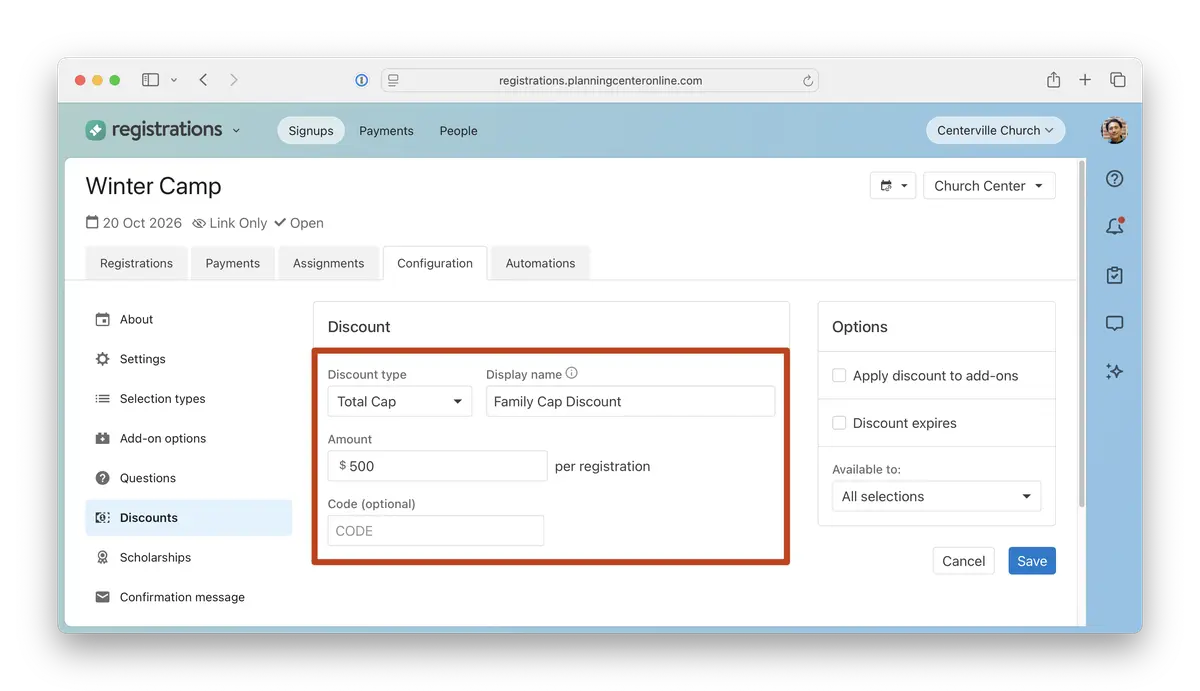Click the Amount input field

coord(438,466)
